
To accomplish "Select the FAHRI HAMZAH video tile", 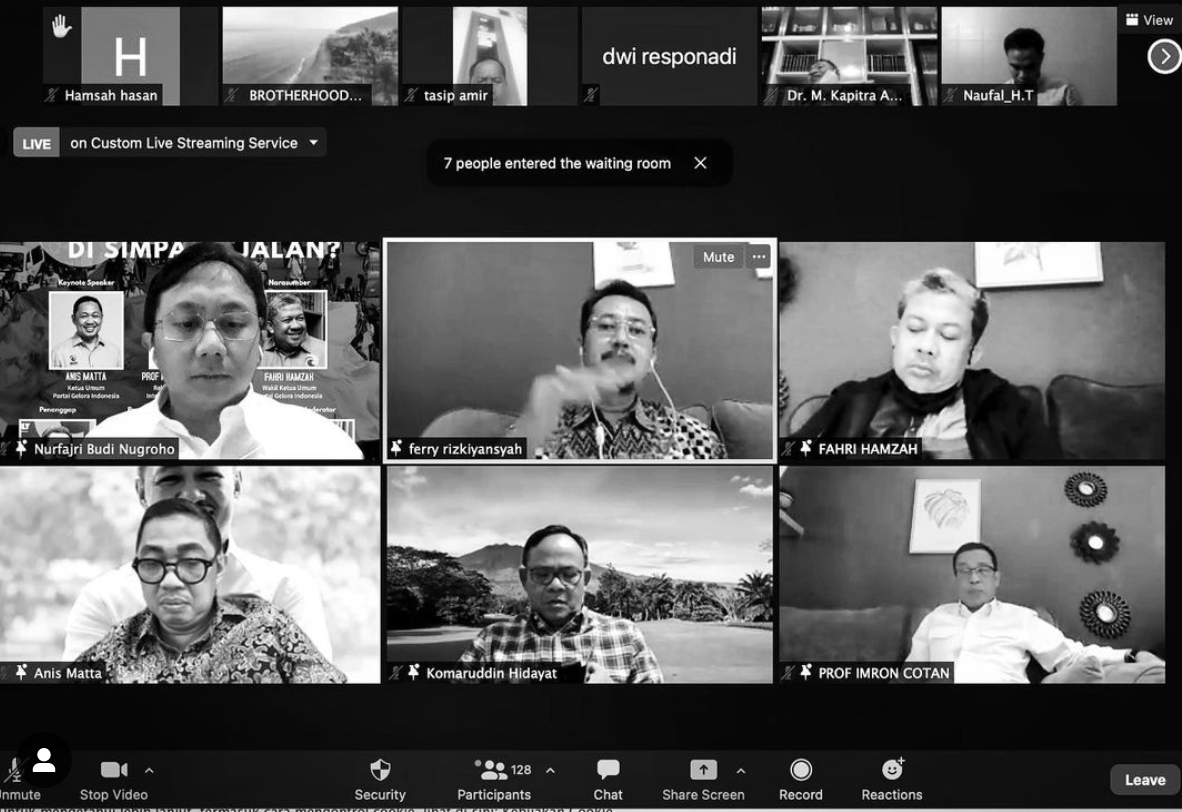I will (x=971, y=350).
